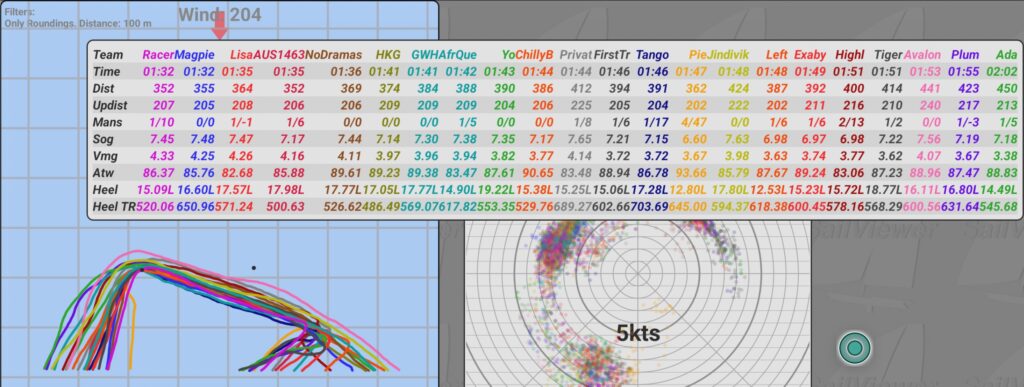Select the Heel TR row label
Viewport: 1024px width, 387px height.
tap(114, 207)
